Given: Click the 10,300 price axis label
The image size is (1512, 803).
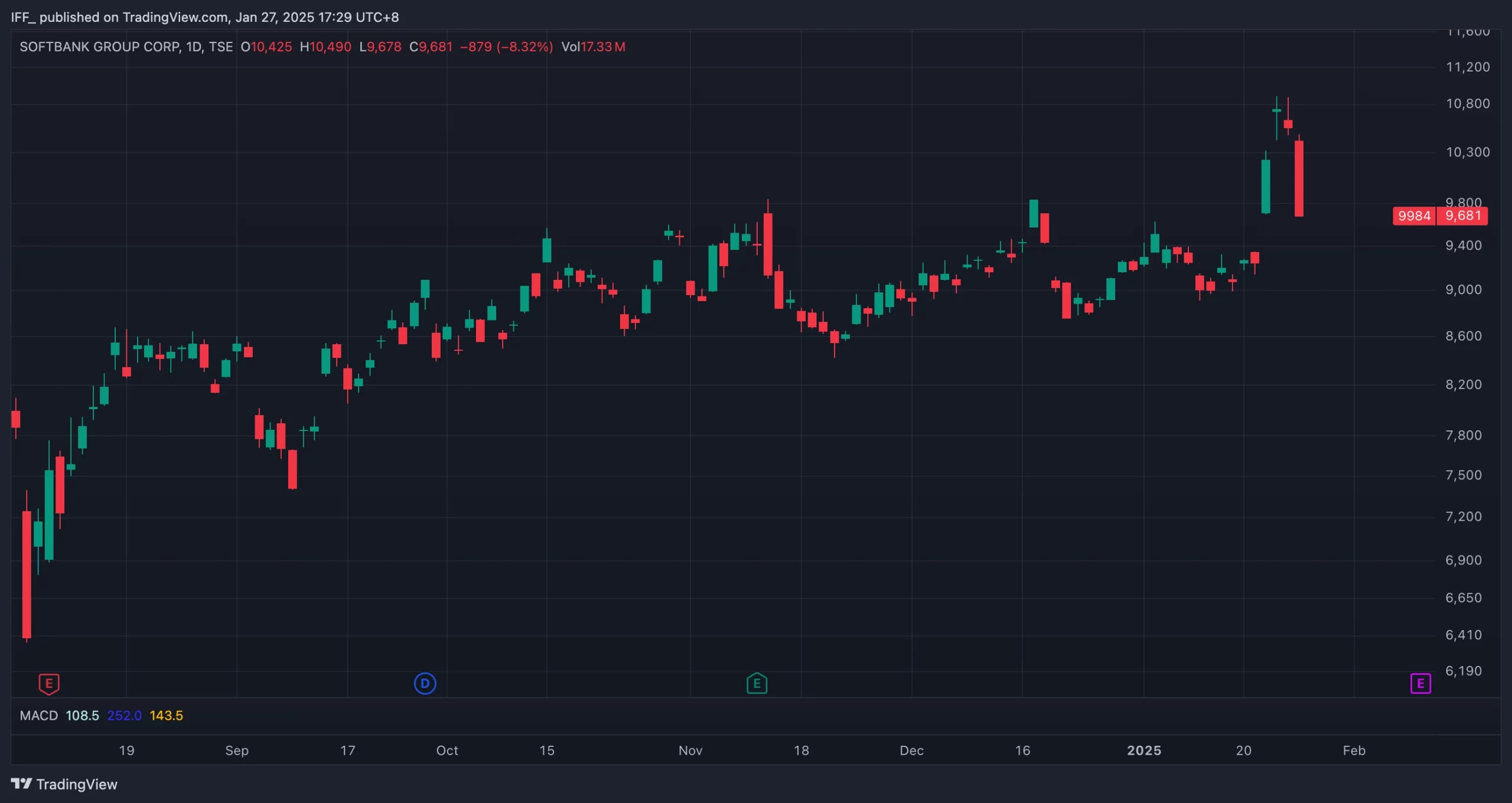Looking at the screenshot, I should pyautogui.click(x=1468, y=152).
